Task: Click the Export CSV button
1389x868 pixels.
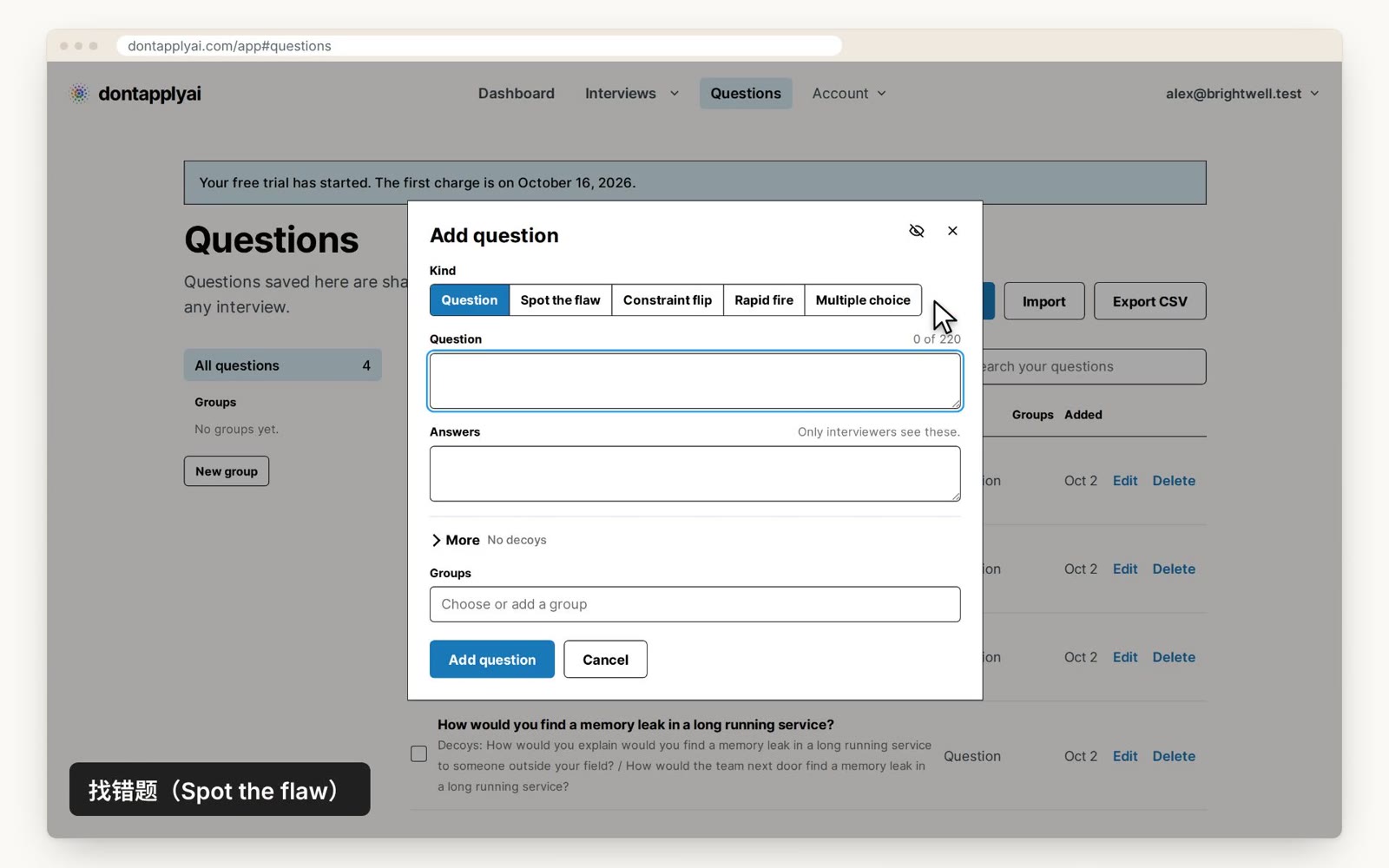Action: pyautogui.click(x=1149, y=301)
